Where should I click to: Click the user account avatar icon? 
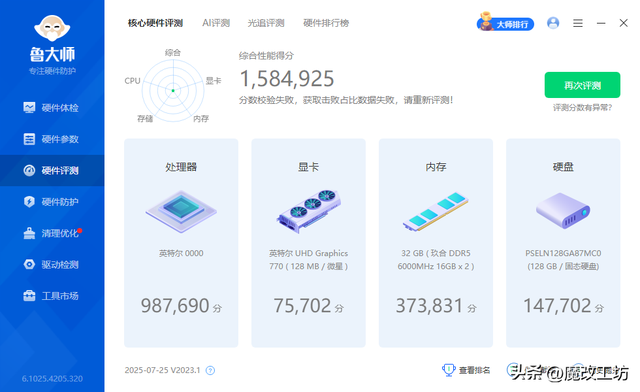tap(553, 23)
